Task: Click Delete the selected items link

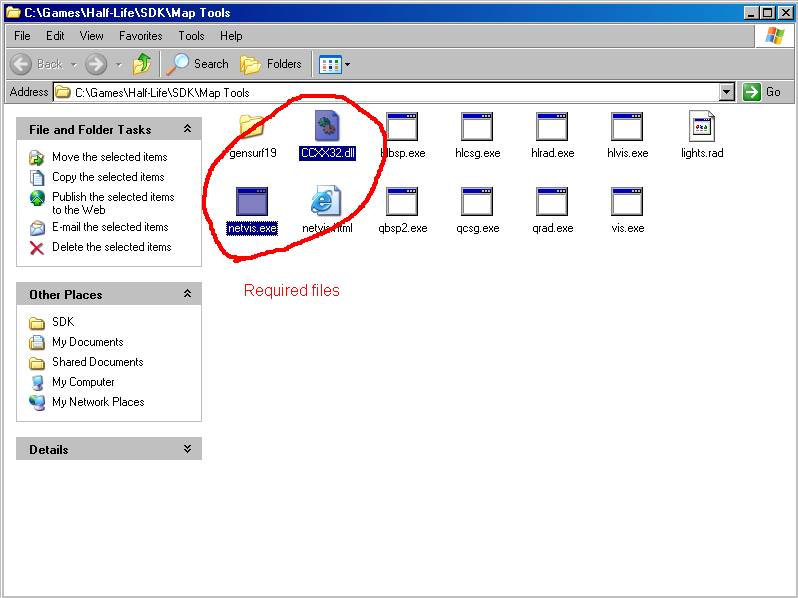Action: pos(111,247)
